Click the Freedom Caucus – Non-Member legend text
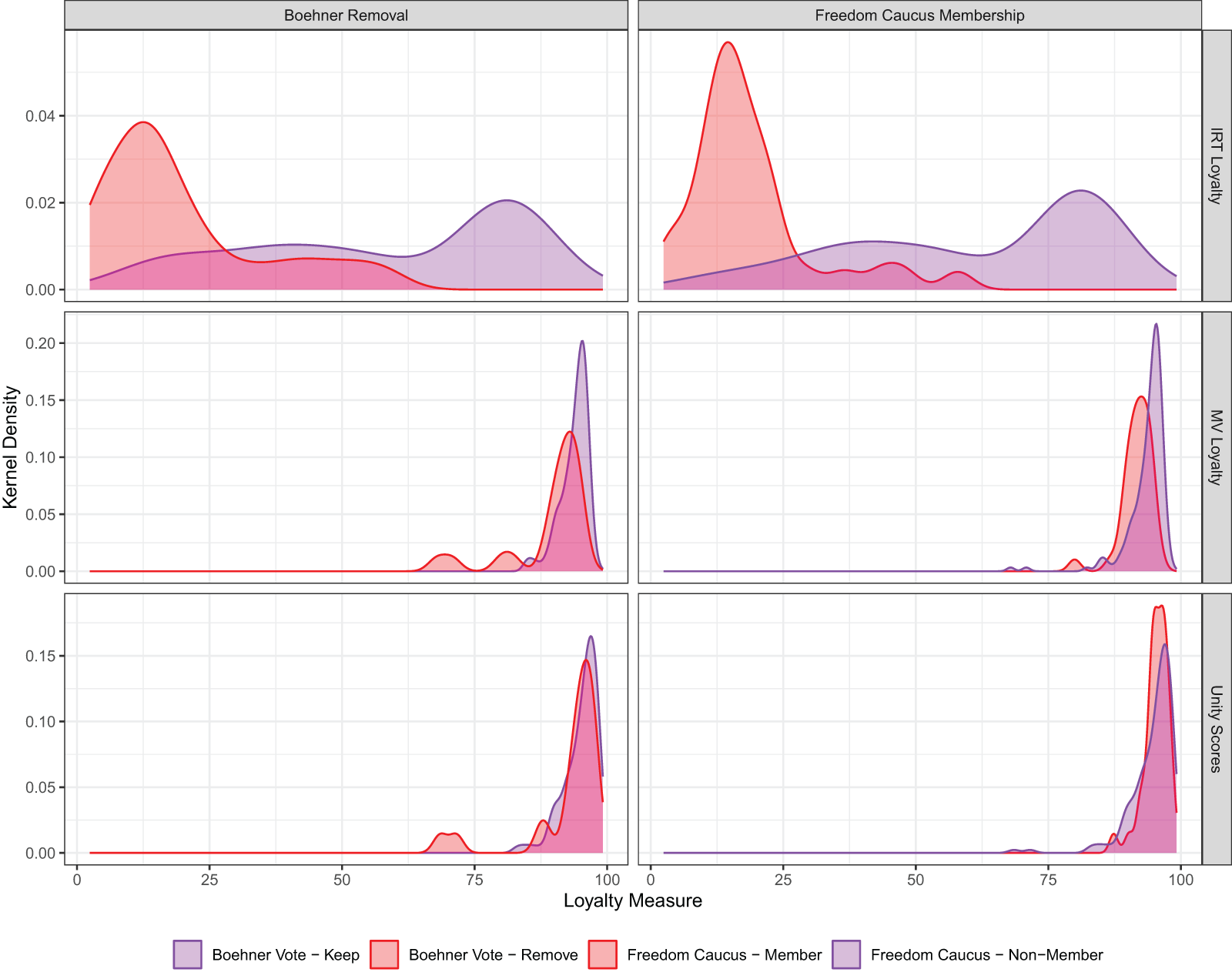Screen dimensions: 1232x979 click(x=986, y=955)
